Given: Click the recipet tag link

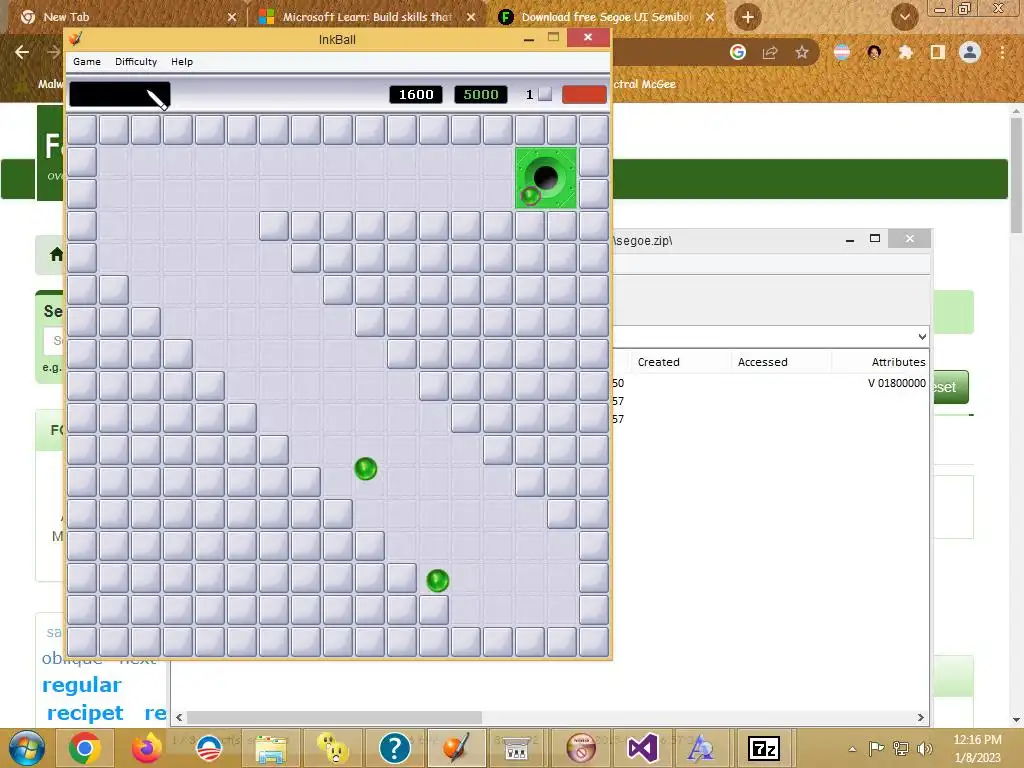Looking at the screenshot, I should tap(85, 712).
